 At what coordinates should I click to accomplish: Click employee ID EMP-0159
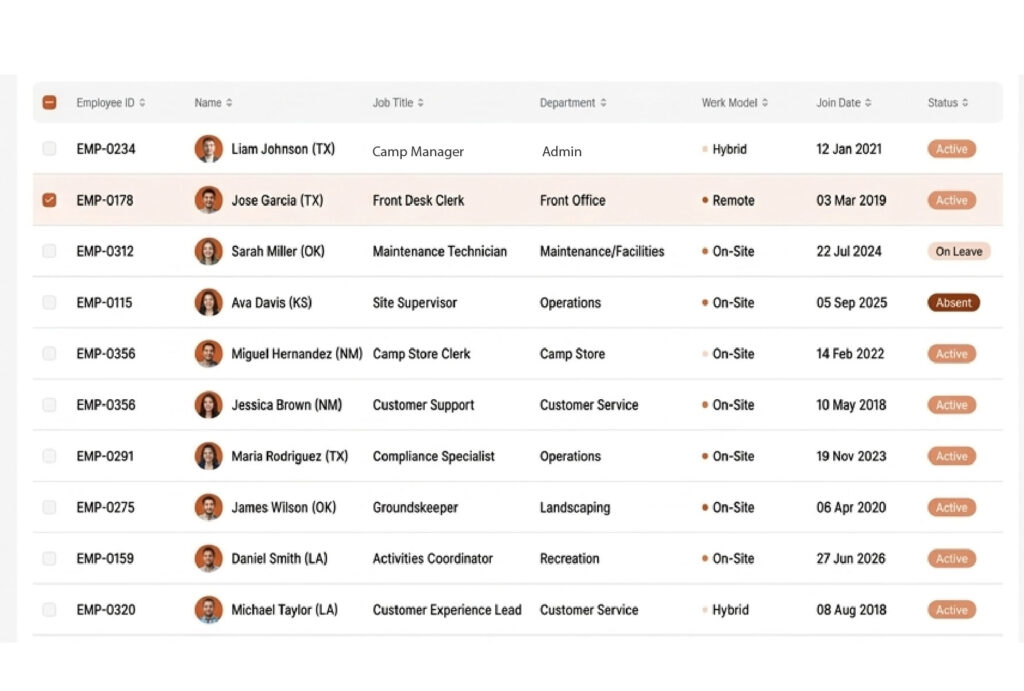click(105, 559)
